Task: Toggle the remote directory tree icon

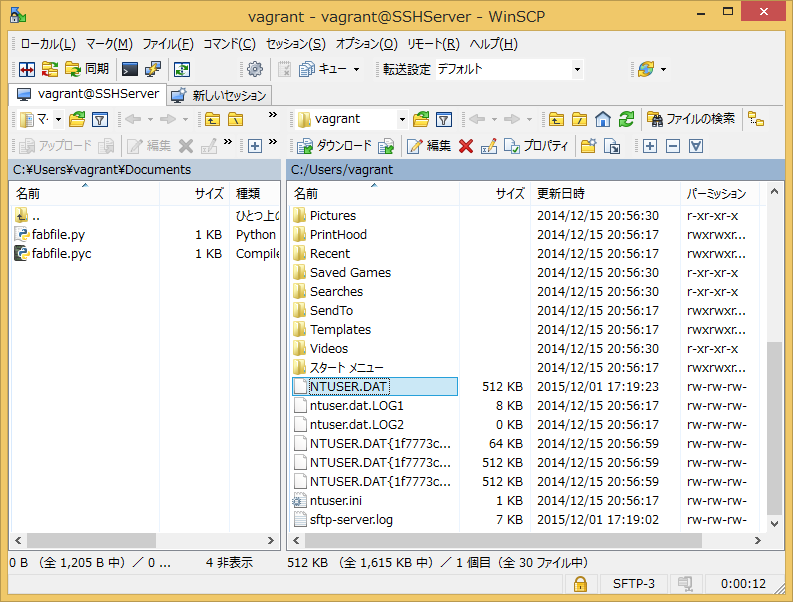Action: tap(756, 119)
